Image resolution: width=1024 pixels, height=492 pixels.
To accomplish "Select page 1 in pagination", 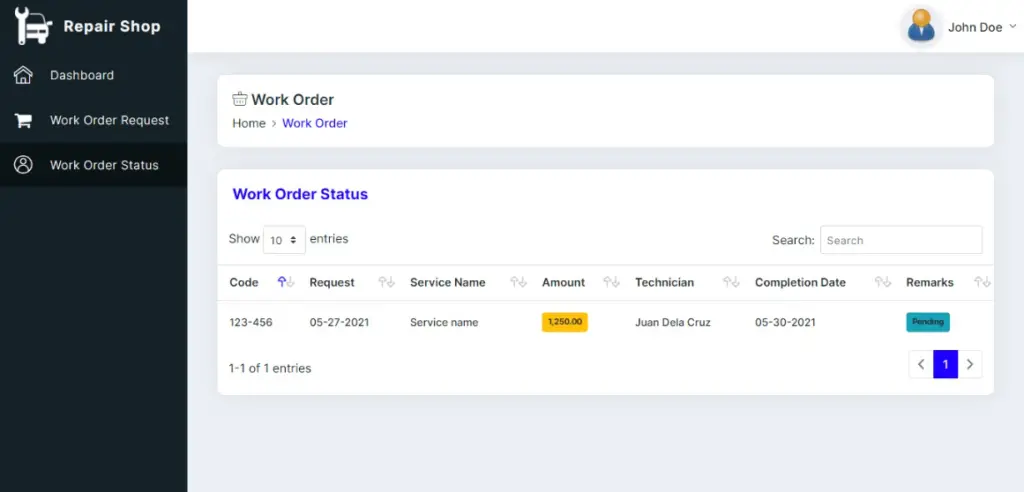I will 945,365.
